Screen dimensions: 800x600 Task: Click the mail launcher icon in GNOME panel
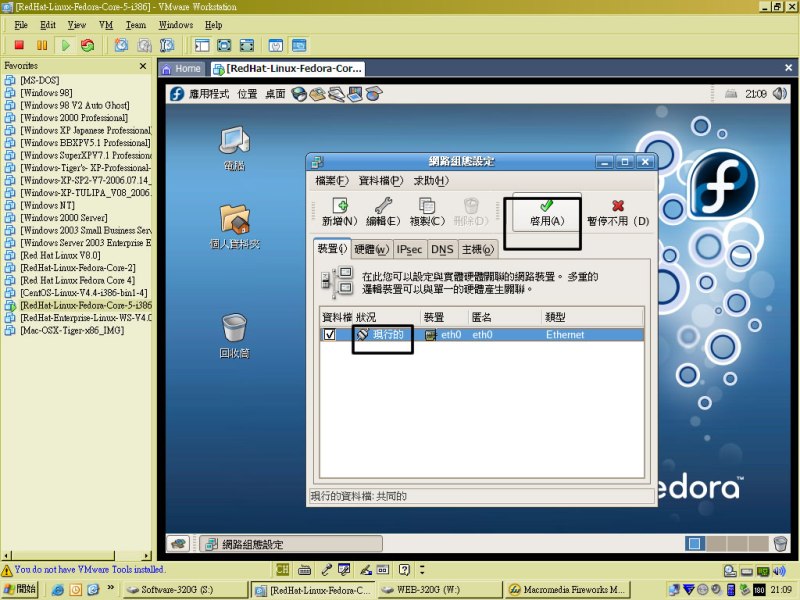click(317, 94)
